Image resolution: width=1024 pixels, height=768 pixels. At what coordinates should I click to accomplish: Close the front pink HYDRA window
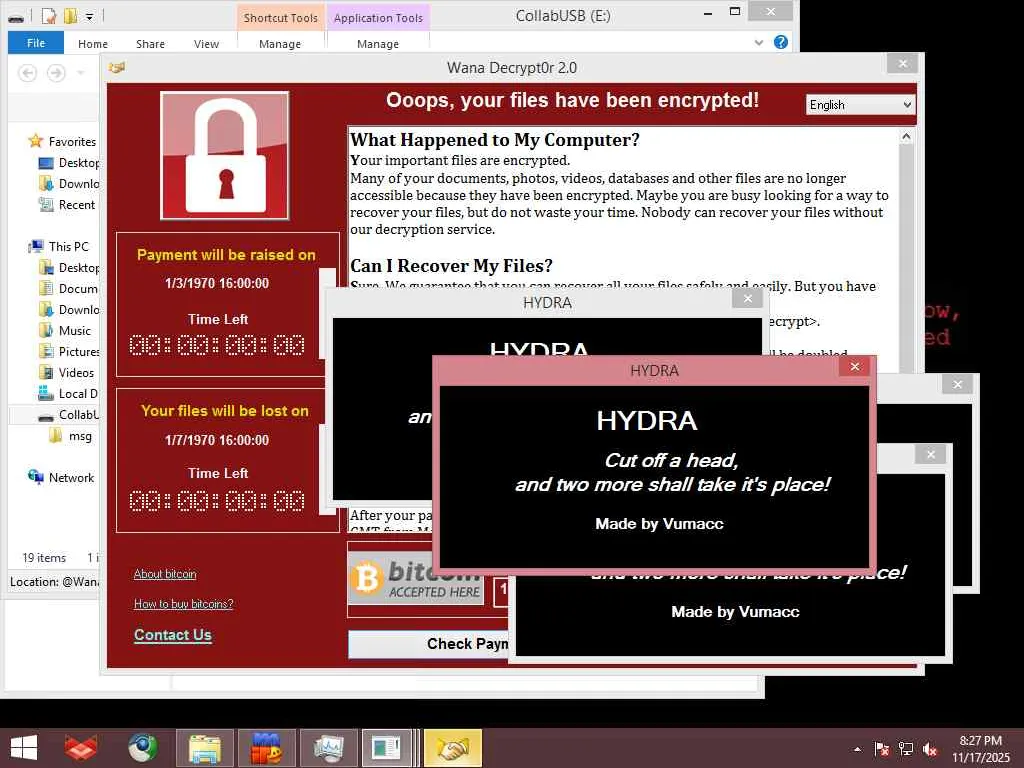tap(855, 367)
